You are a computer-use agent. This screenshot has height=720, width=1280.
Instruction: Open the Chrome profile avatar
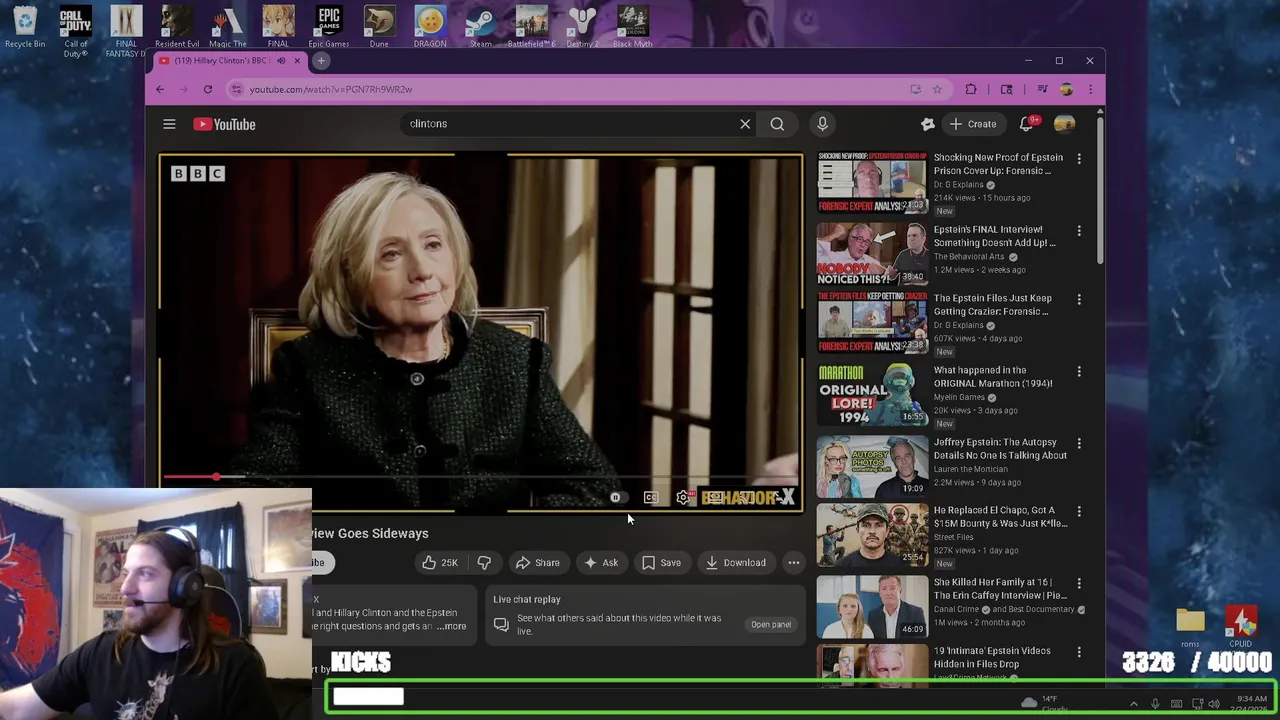(1066, 89)
